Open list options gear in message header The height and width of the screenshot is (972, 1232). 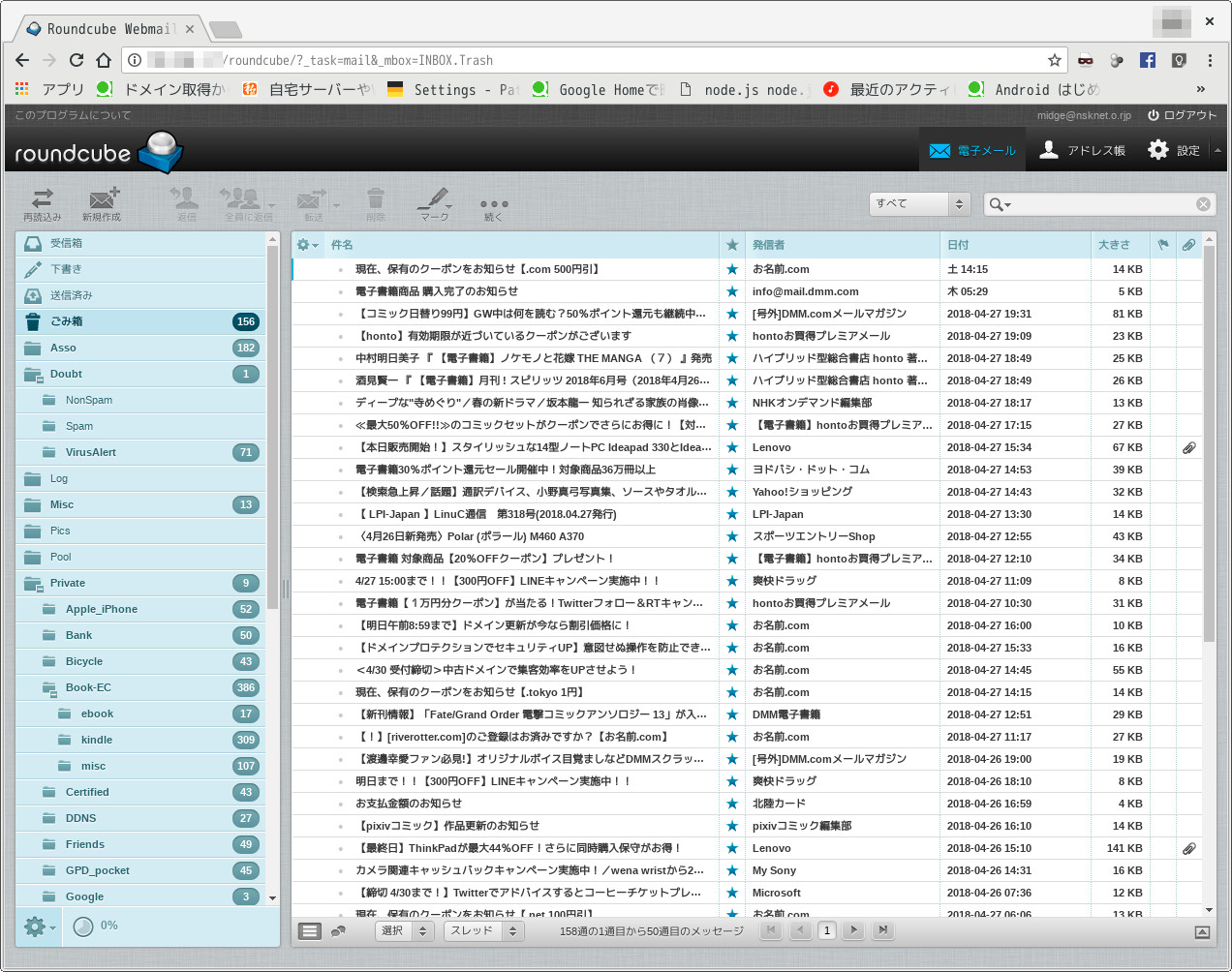[x=307, y=245]
